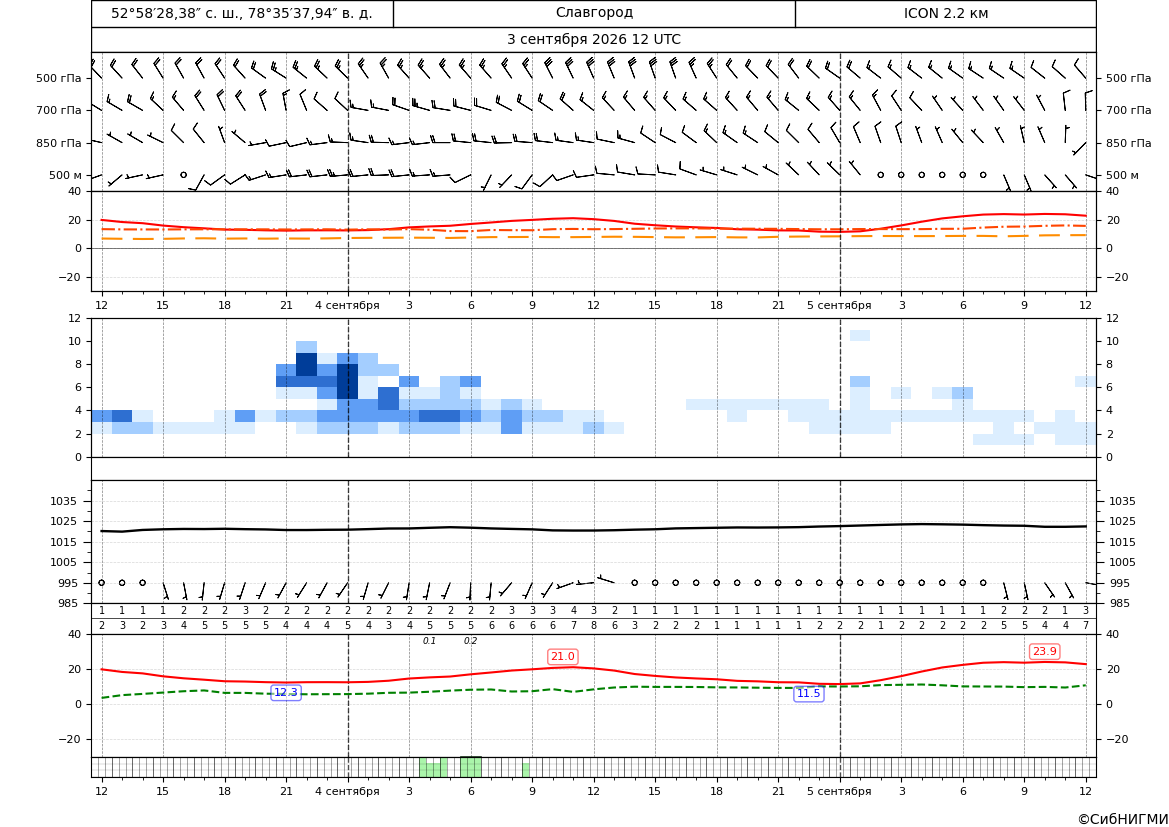1169x827 pixels.
Task: Click the red 23.9 maximum temperature label
Action: 1044,651
